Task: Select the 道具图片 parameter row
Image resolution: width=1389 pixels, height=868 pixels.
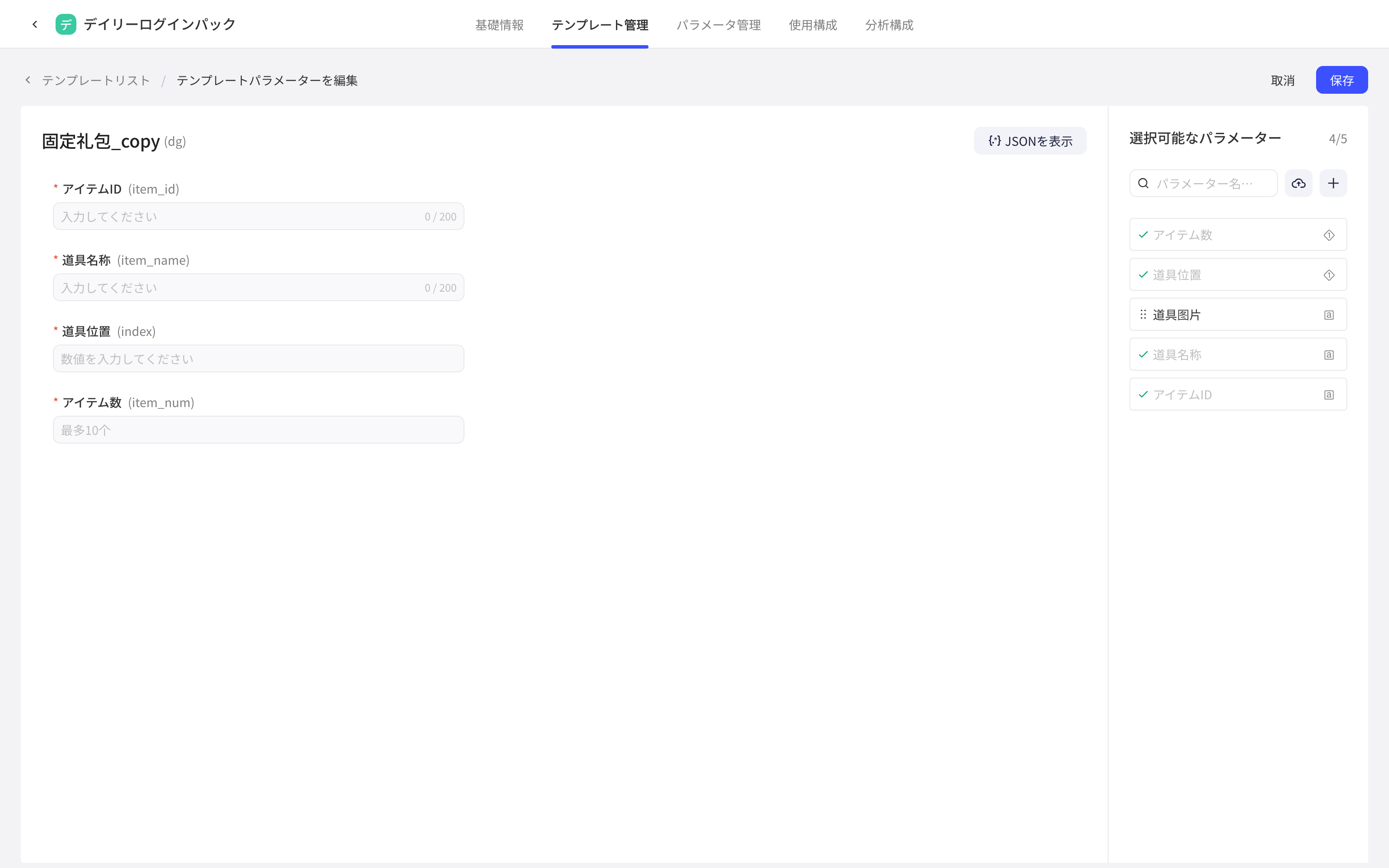Action: click(1238, 315)
